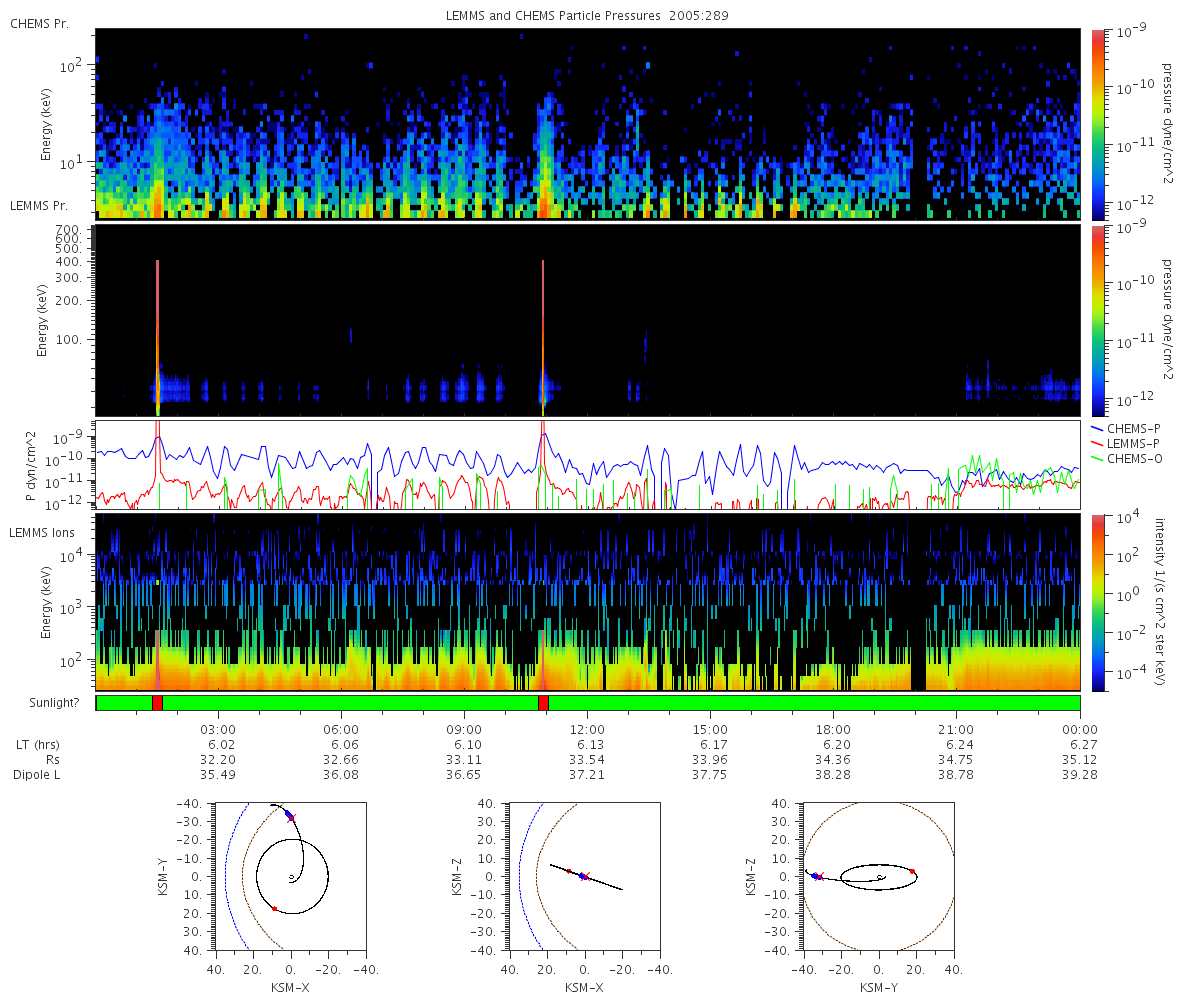
Task: Click the Dipole L row label
Action: 39,775
